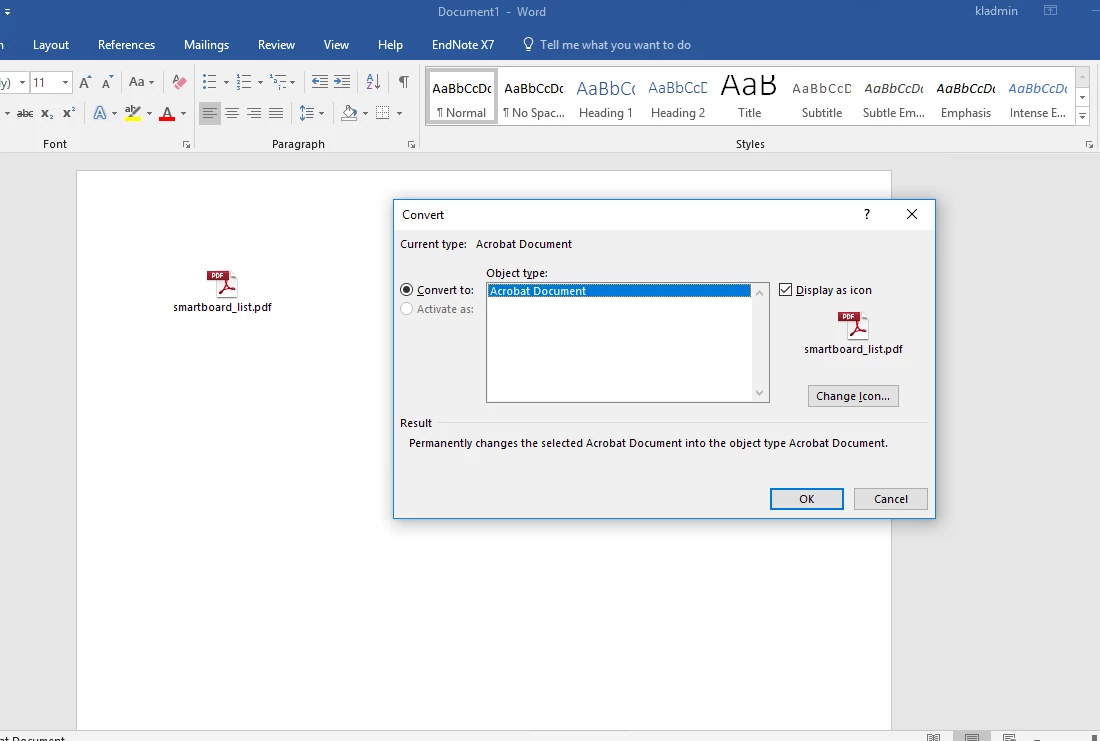Screen dimensions: 1100x741
Task: Clear all formatting eraser icon
Action: [179, 82]
